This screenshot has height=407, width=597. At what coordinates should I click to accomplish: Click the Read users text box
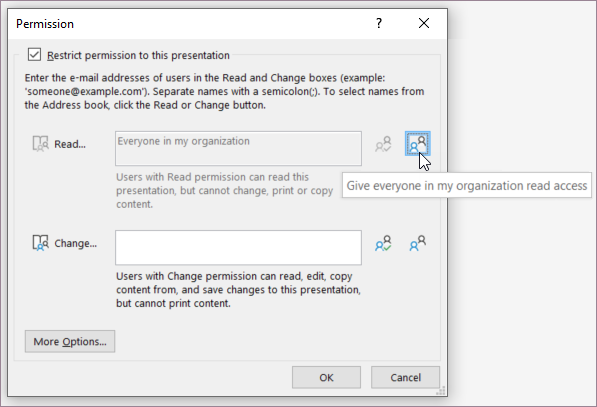pos(238,148)
